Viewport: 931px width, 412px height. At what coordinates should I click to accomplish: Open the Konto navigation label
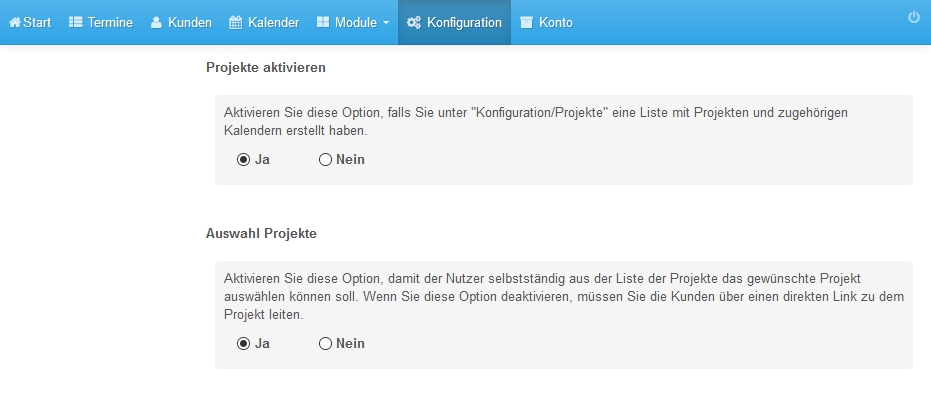click(x=556, y=23)
